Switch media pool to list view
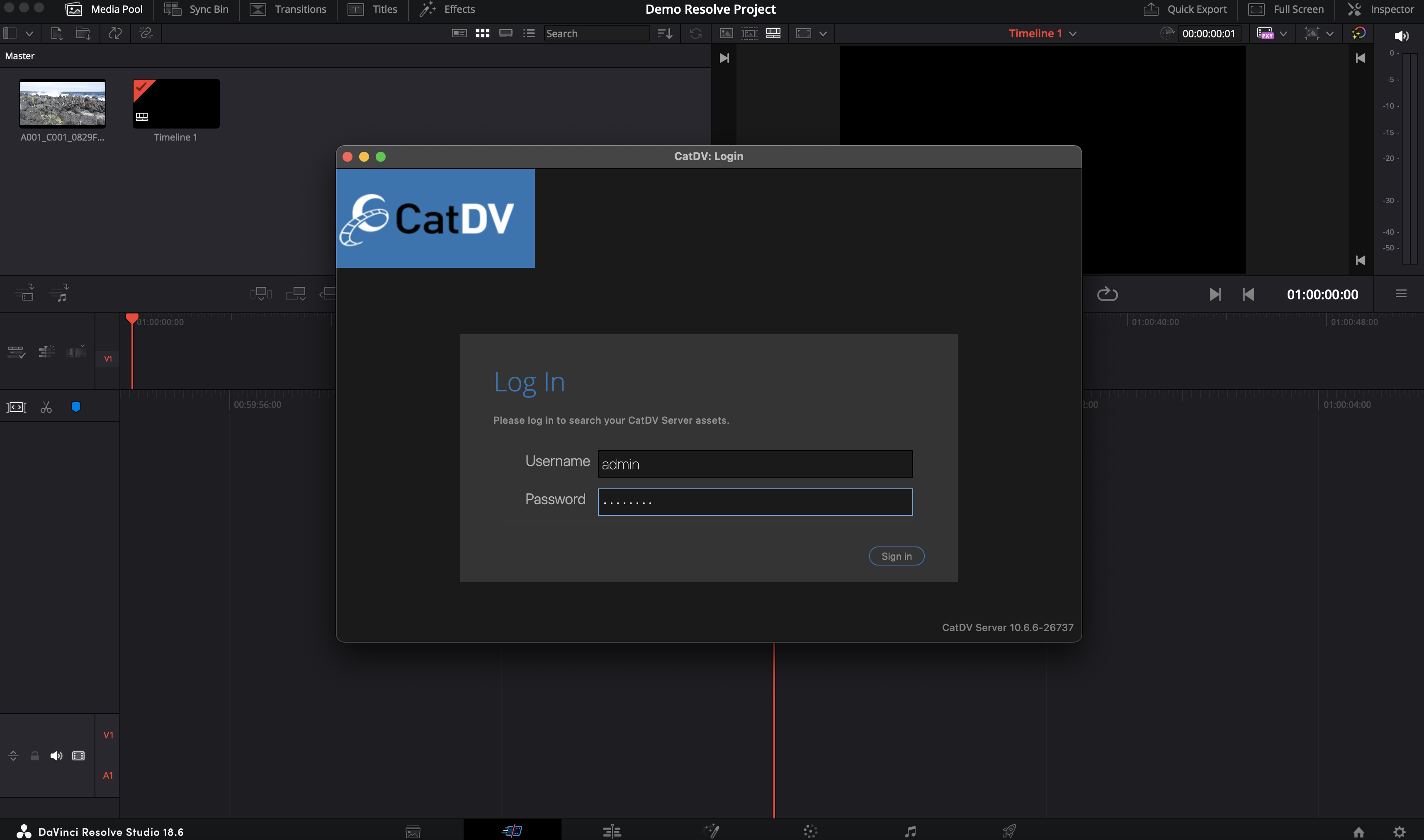The image size is (1424, 840). point(529,34)
